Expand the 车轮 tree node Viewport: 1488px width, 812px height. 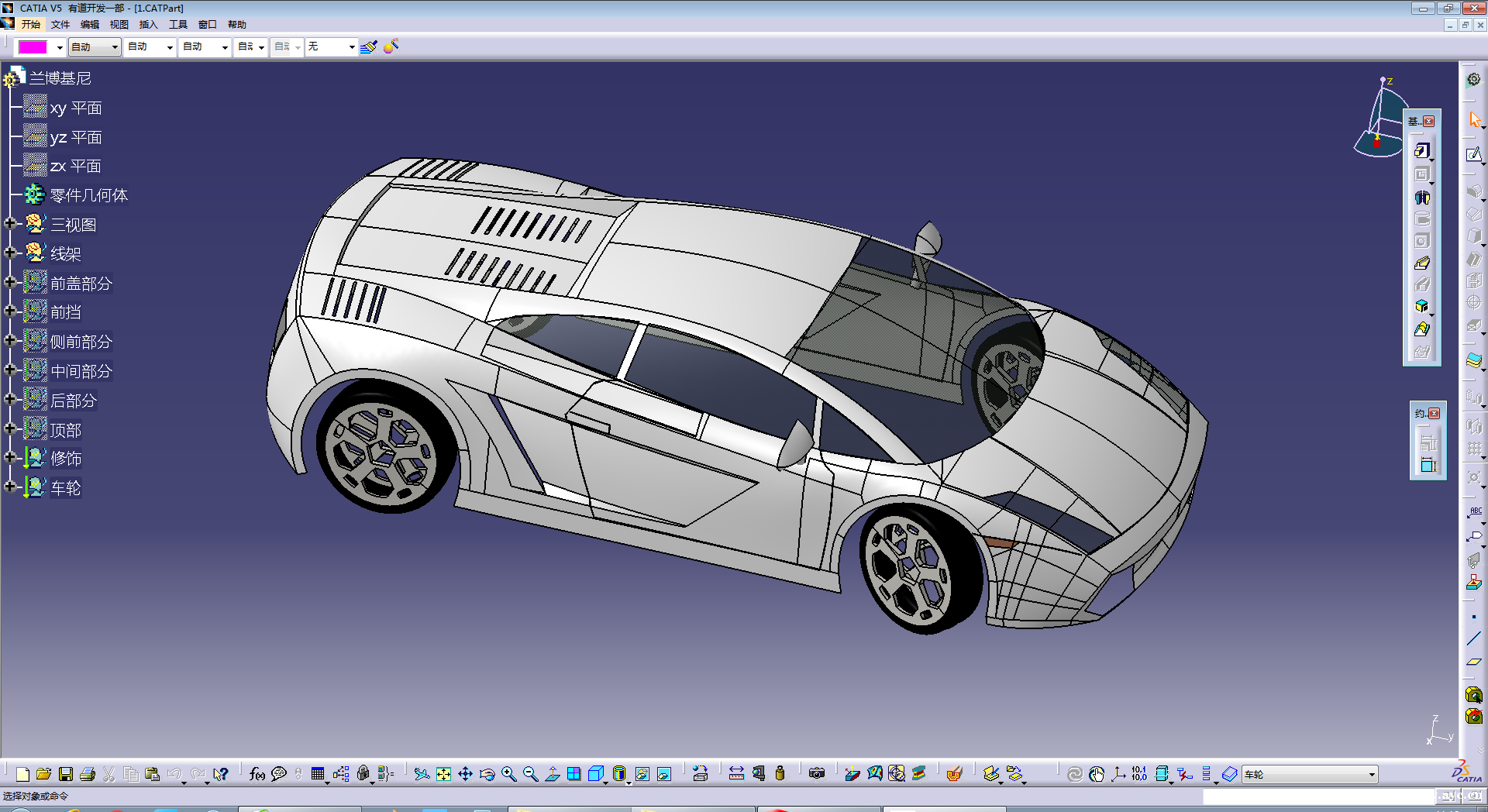[x=10, y=487]
